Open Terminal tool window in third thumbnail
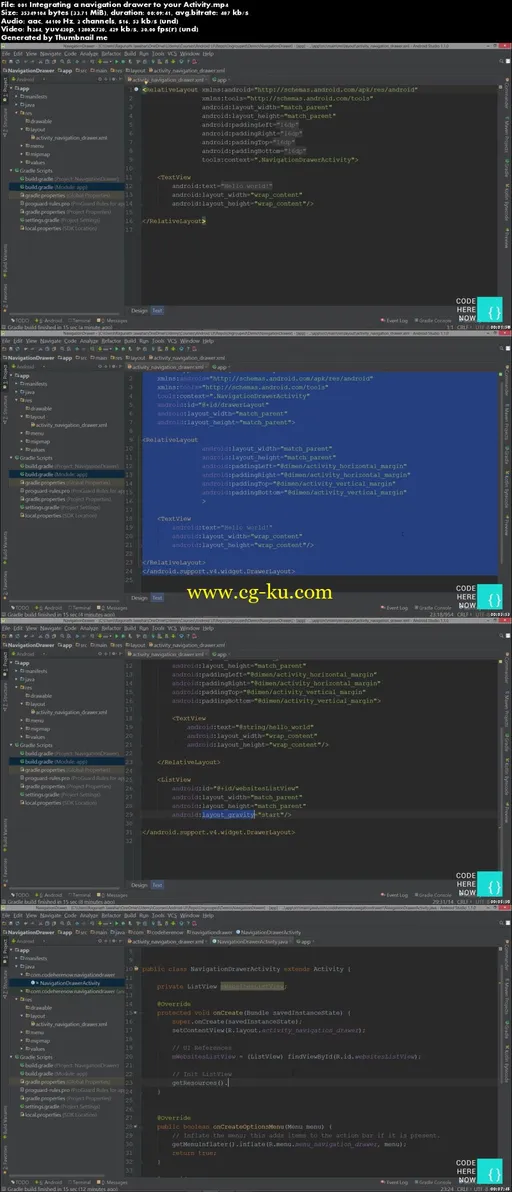 click(x=81, y=896)
